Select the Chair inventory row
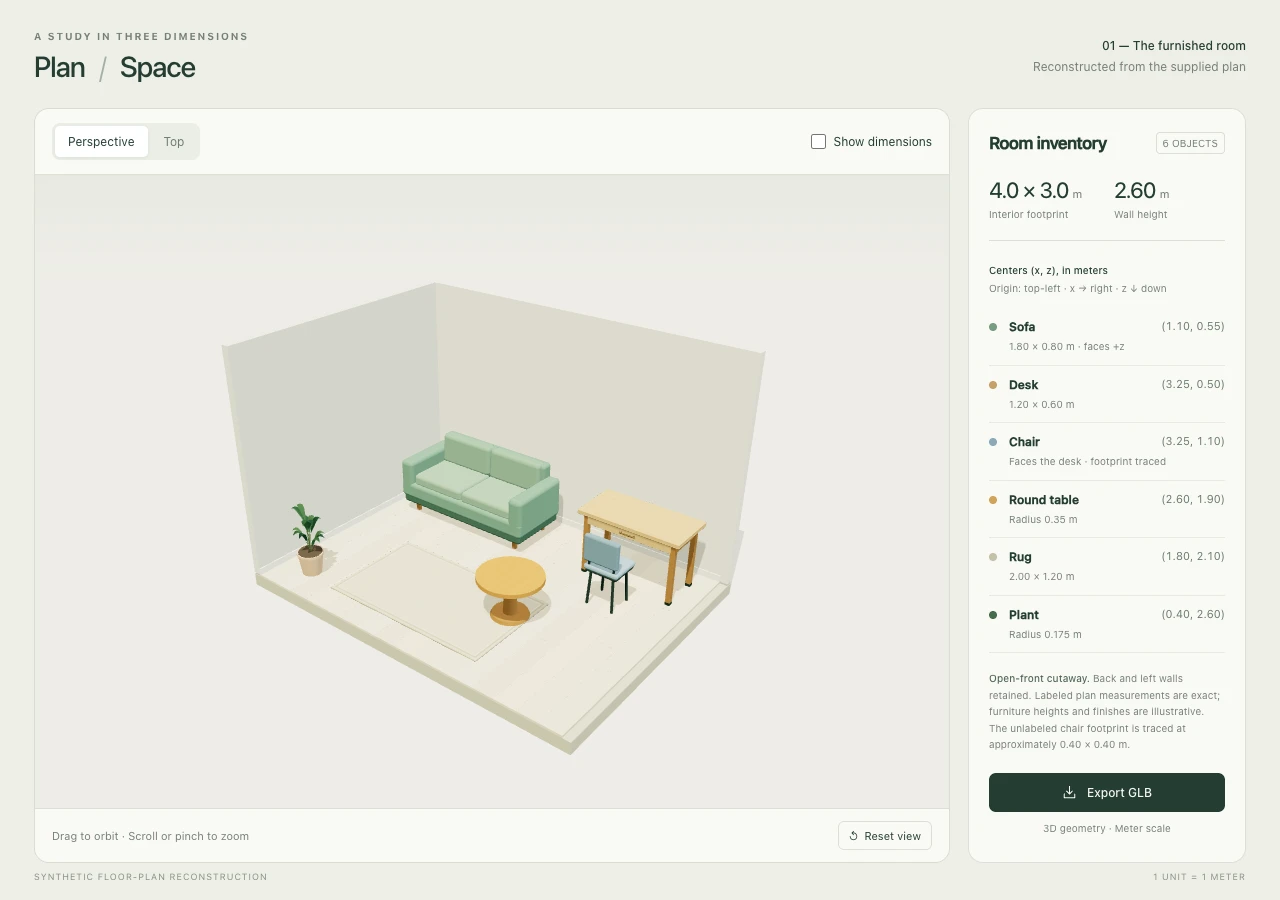The height and width of the screenshot is (900, 1280). pos(1107,451)
